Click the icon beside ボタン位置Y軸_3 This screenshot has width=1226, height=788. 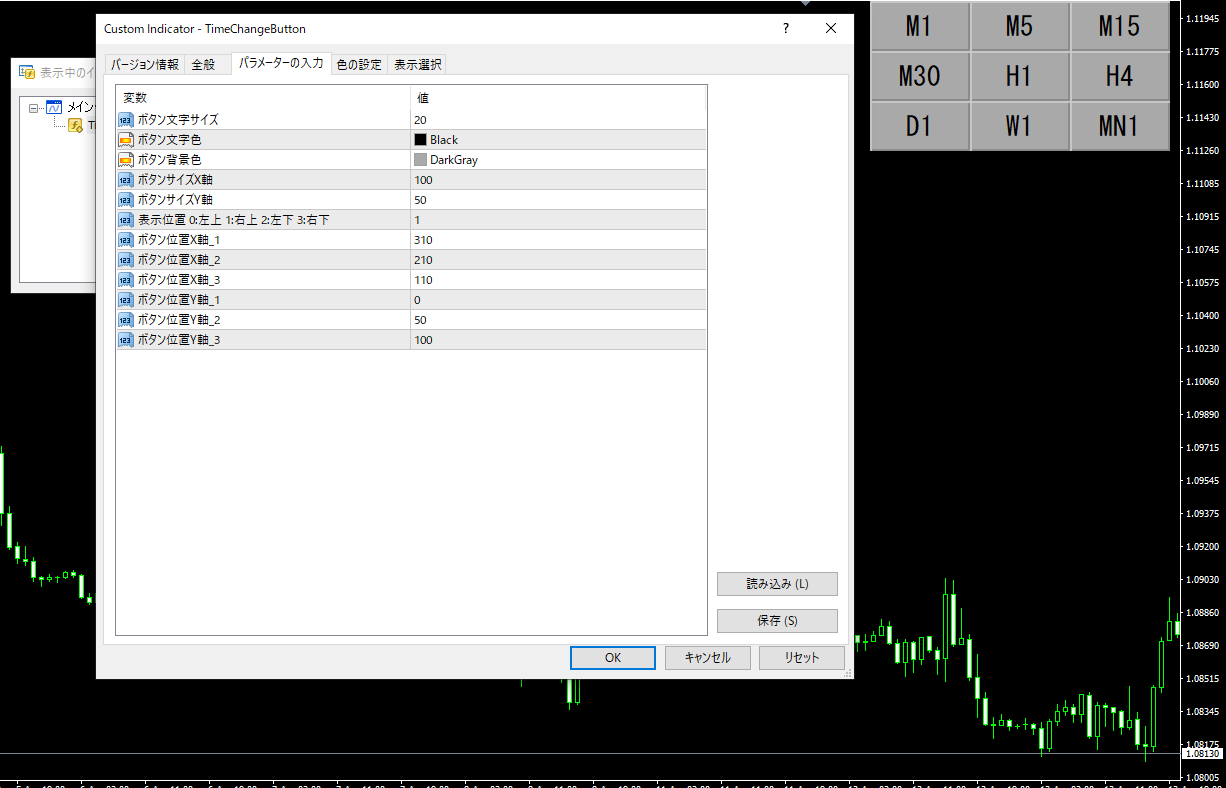click(125, 340)
